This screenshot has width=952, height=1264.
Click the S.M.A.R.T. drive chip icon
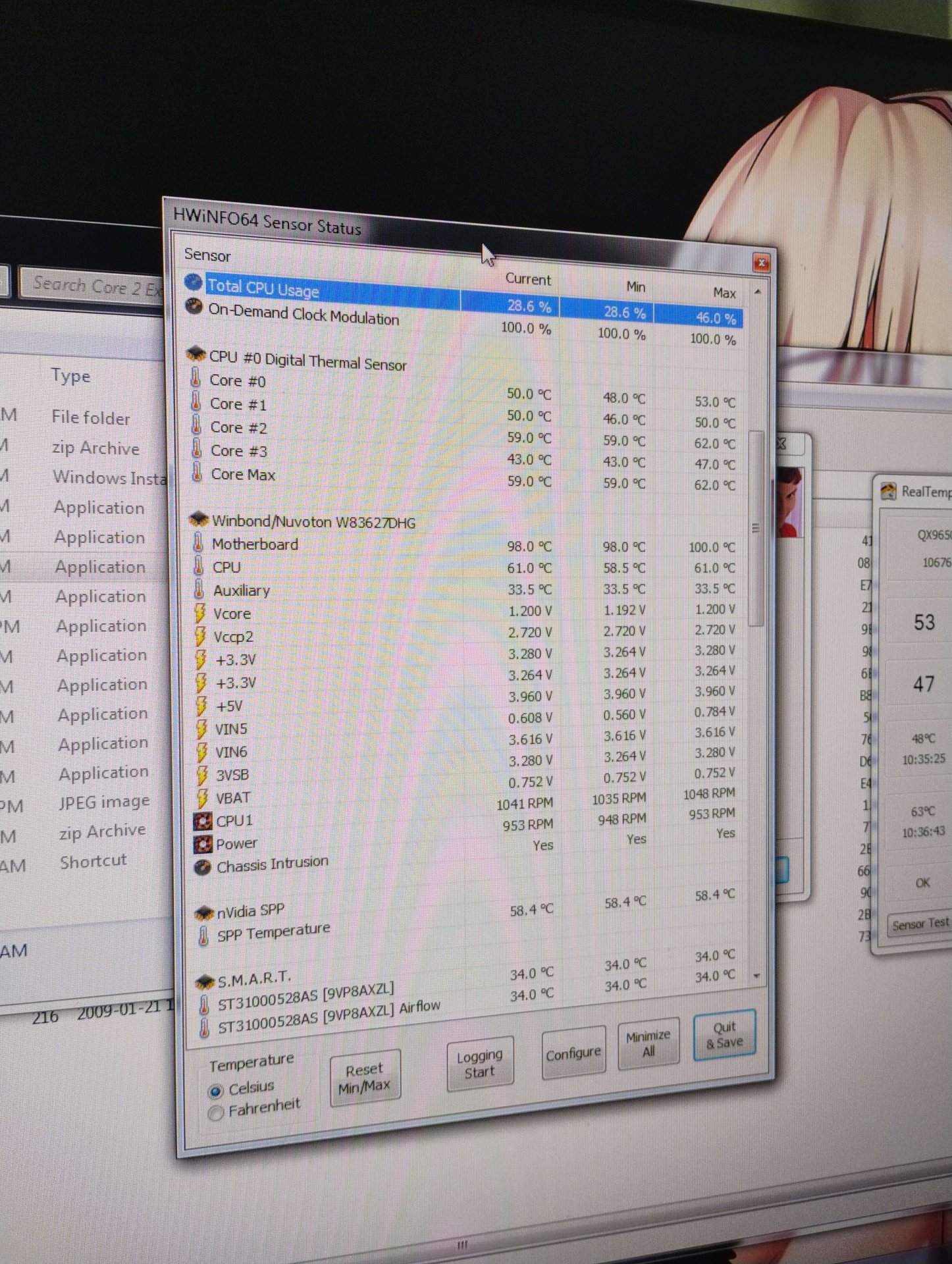205,982
